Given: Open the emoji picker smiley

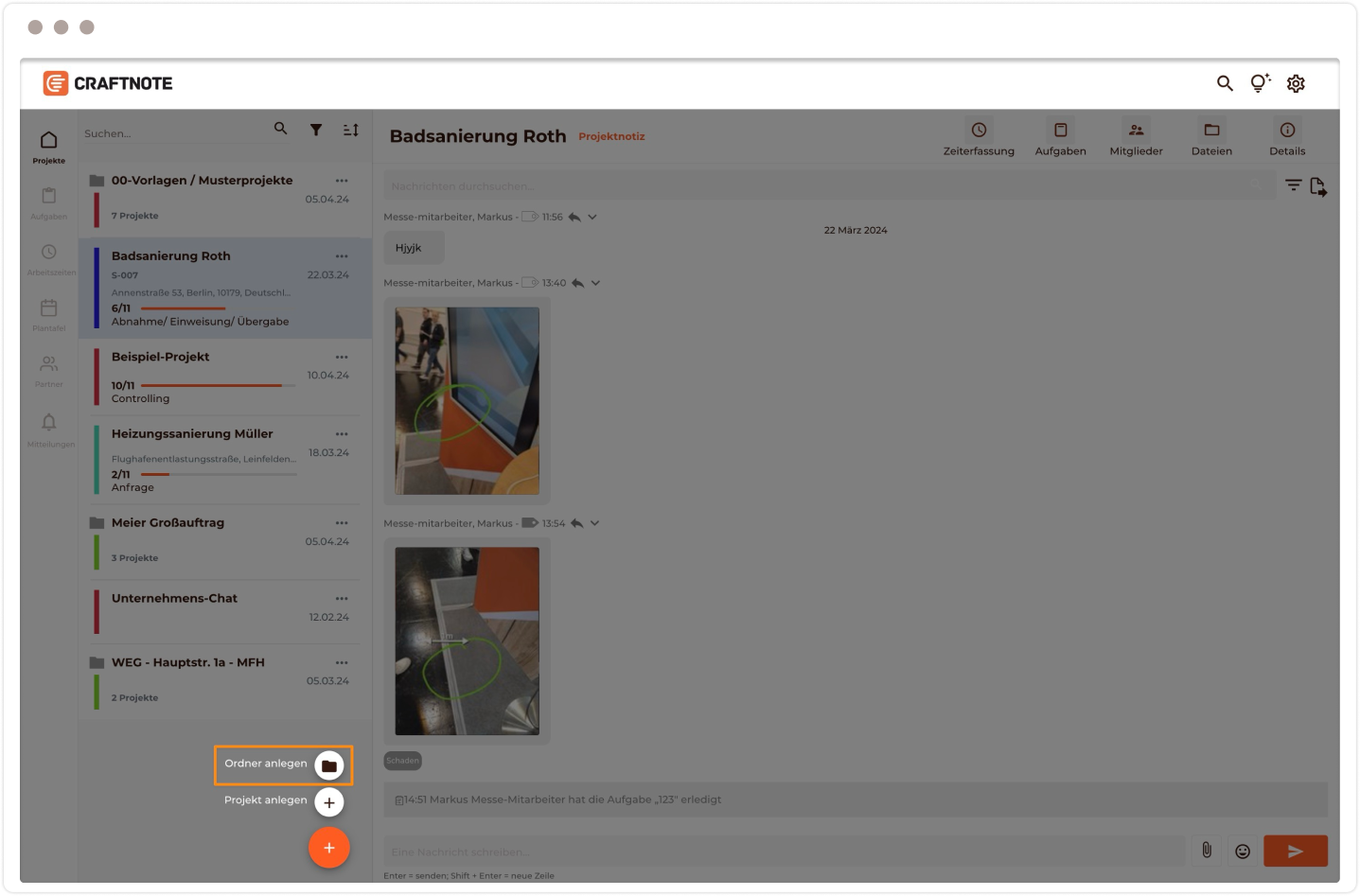Looking at the screenshot, I should (x=1243, y=852).
